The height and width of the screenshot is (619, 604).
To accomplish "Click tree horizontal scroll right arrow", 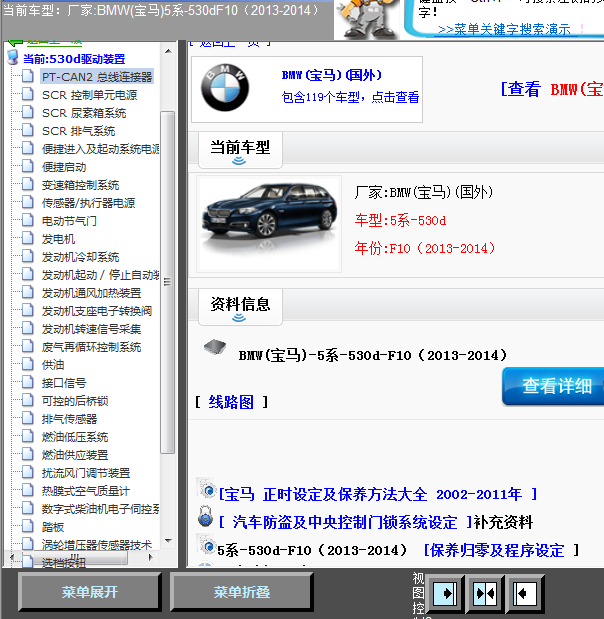I will [150, 557].
